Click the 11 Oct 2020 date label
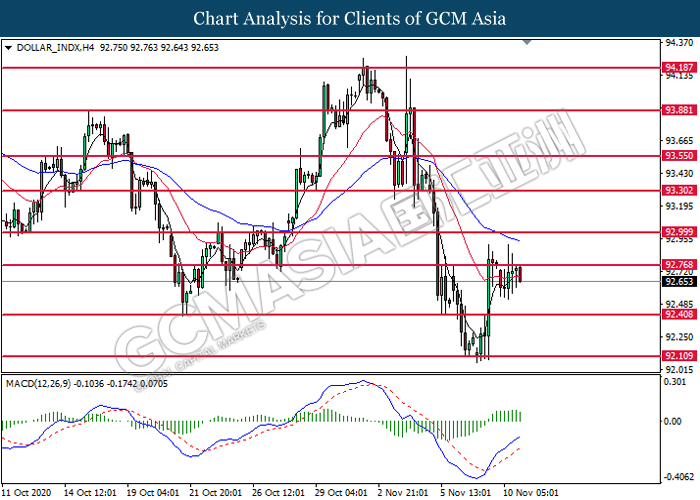The height and width of the screenshot is (500, 700). [27, 493]
